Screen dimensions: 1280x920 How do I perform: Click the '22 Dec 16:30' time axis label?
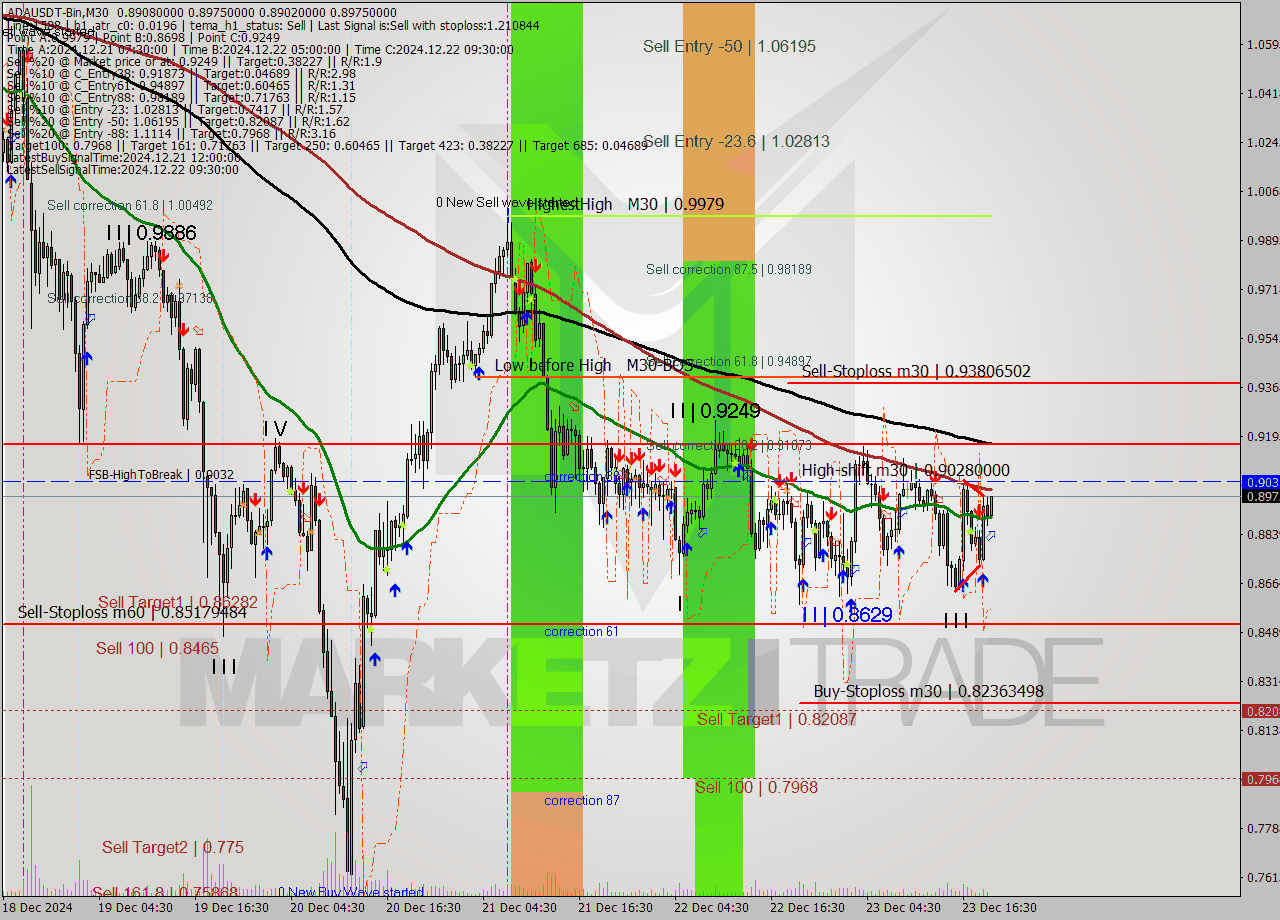(x=807, y=908)
